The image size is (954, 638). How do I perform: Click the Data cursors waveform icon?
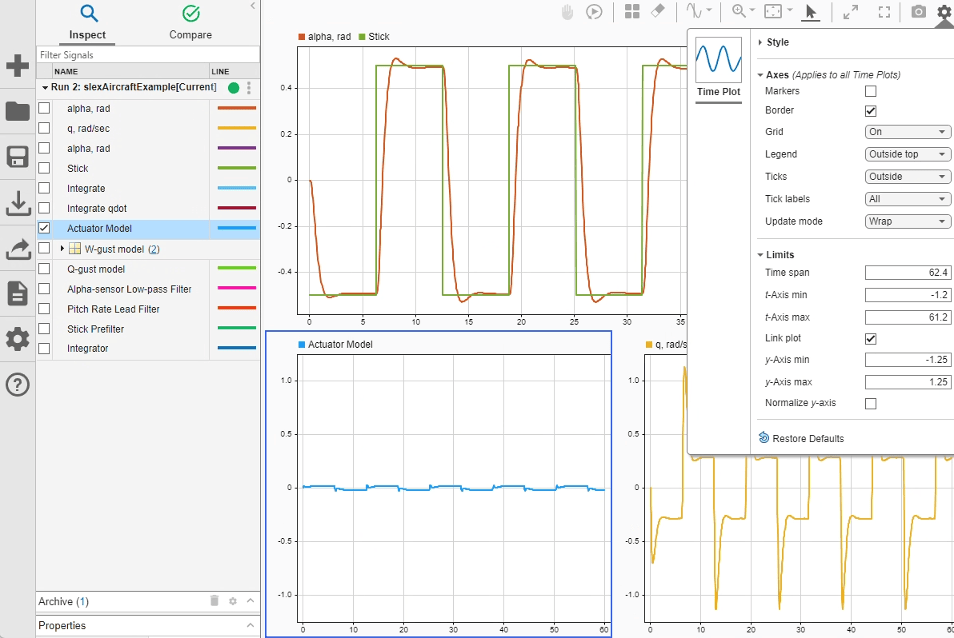(694, 11)
